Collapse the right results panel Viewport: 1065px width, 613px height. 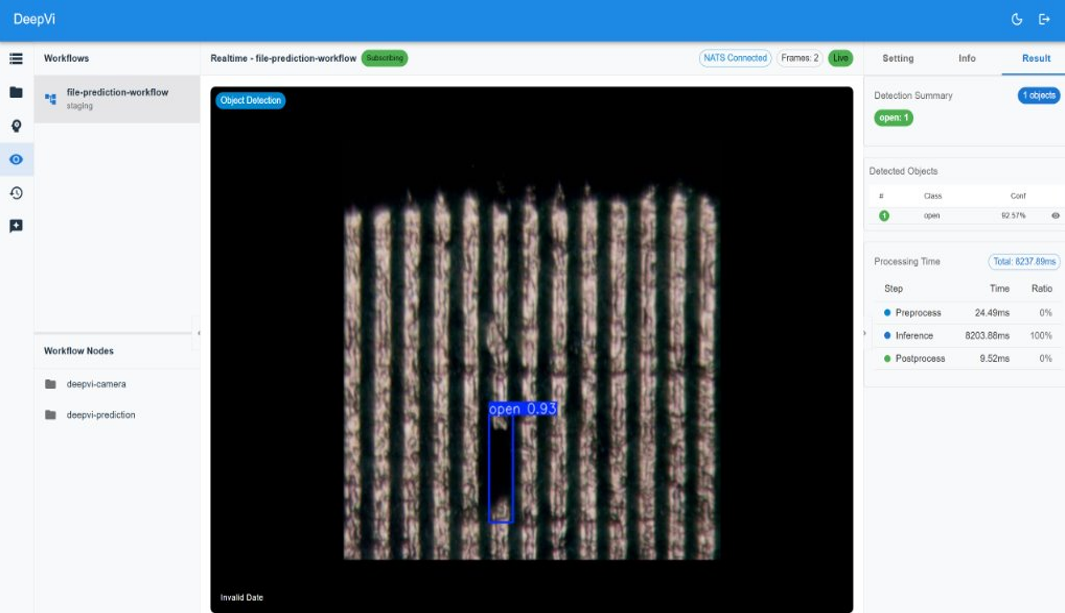tap(865, 333)
